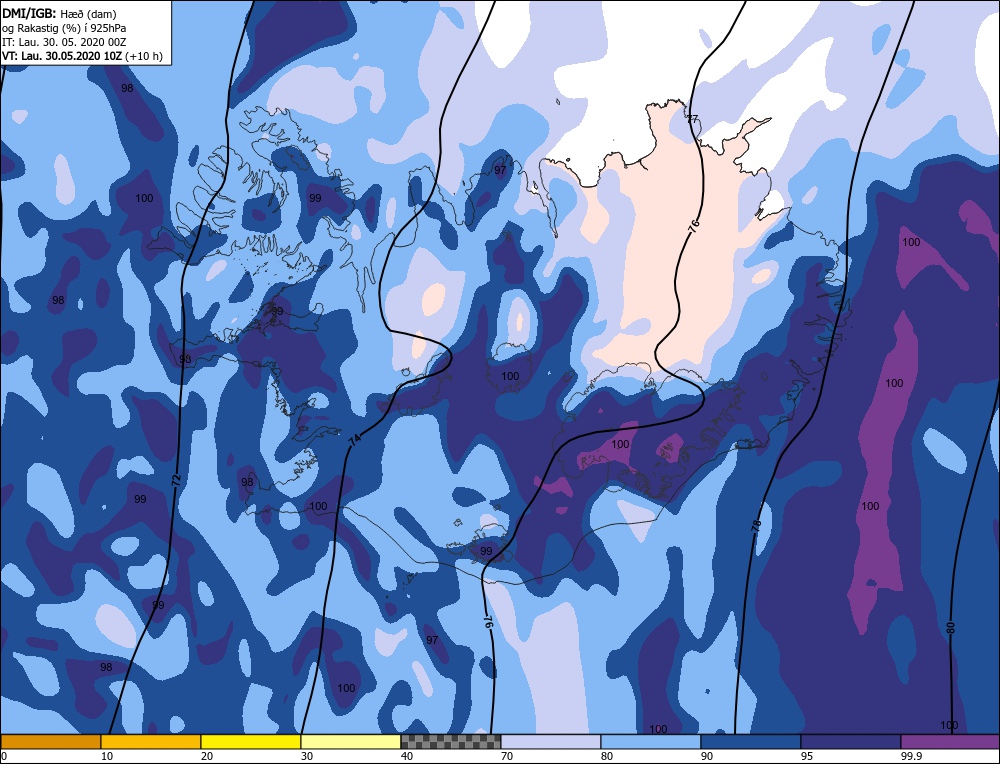
Task: Select the pale yellow 30–40 legend swatch
Action: click(351, 741)
